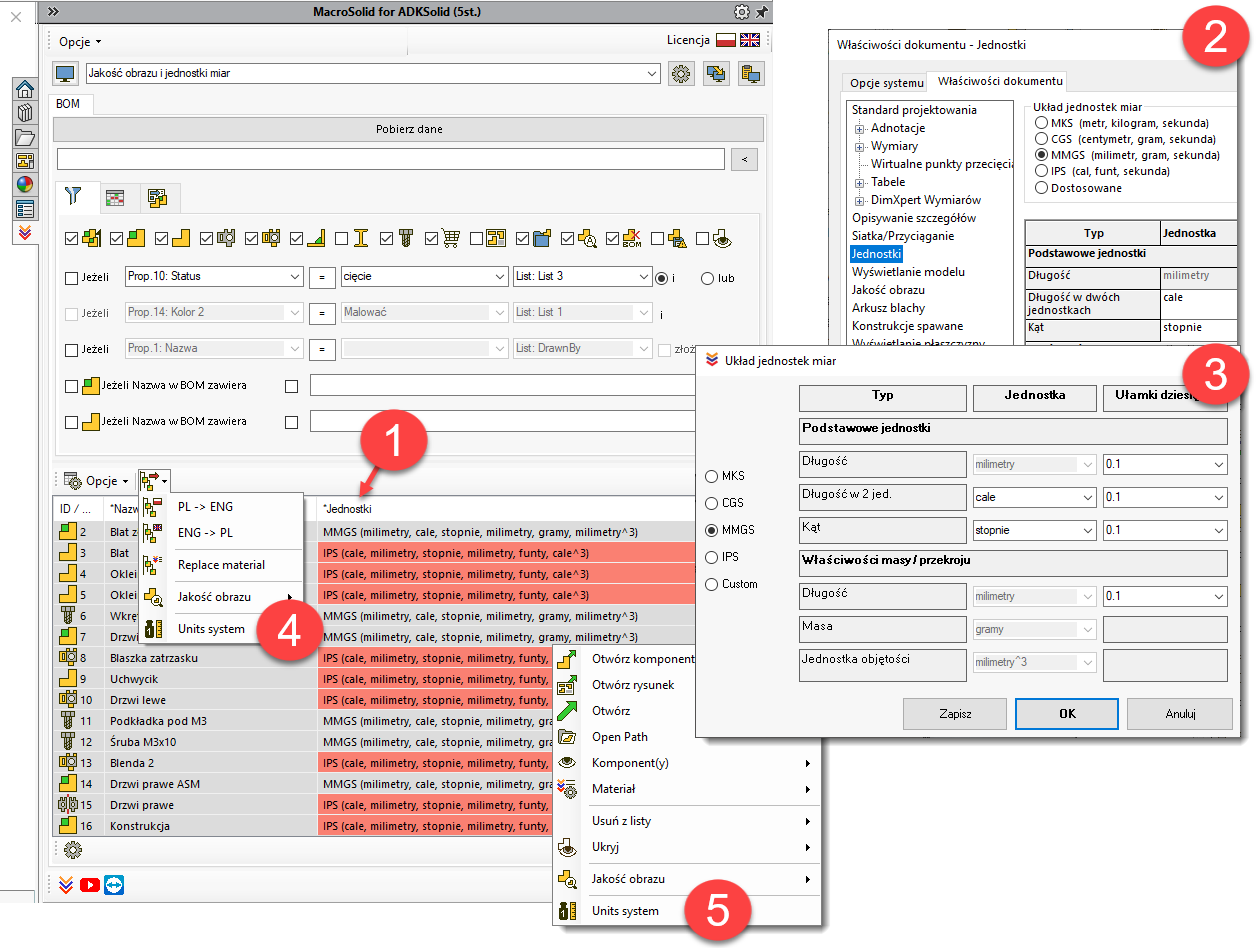Select Custom radio in Układ jednostek miar dialog
The width and height of the screenshot is (1256, 948).
(712, 584)
